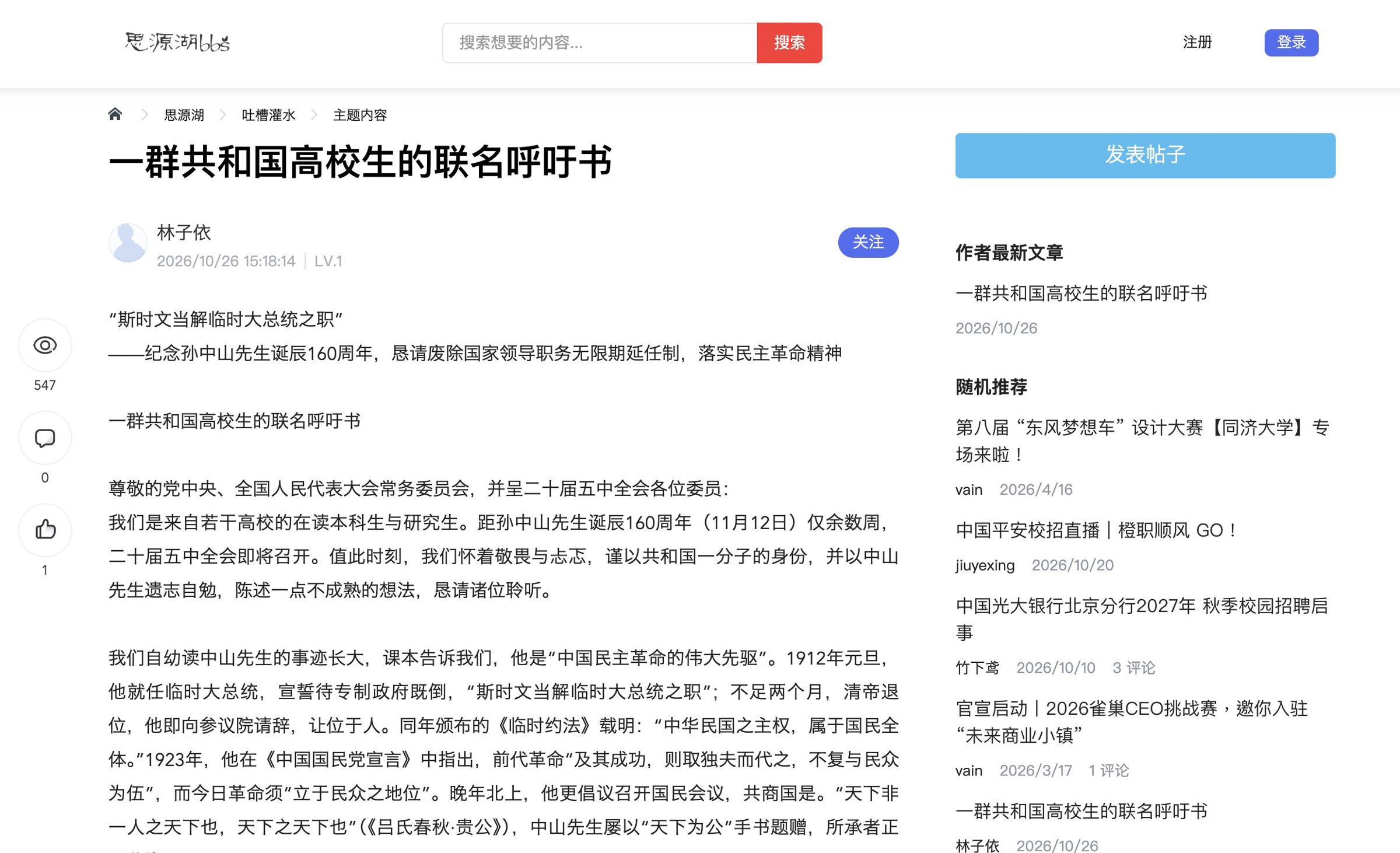Viewport: 1400px width, 853px height.
Task: Open 2026雀巢CEO挑战赛 recommendation
Action: [x=1132, y=722]
